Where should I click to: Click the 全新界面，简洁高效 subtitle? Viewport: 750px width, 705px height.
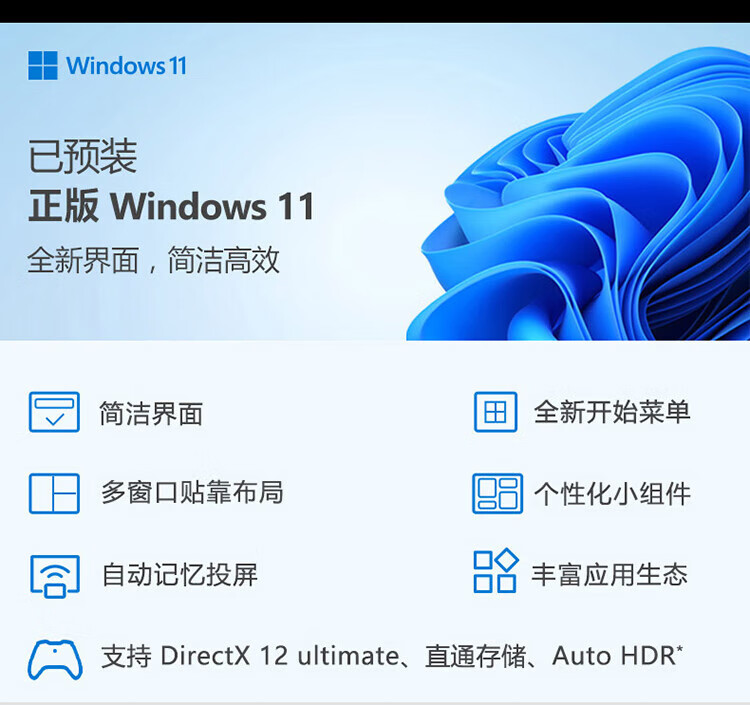click(154, 261)
